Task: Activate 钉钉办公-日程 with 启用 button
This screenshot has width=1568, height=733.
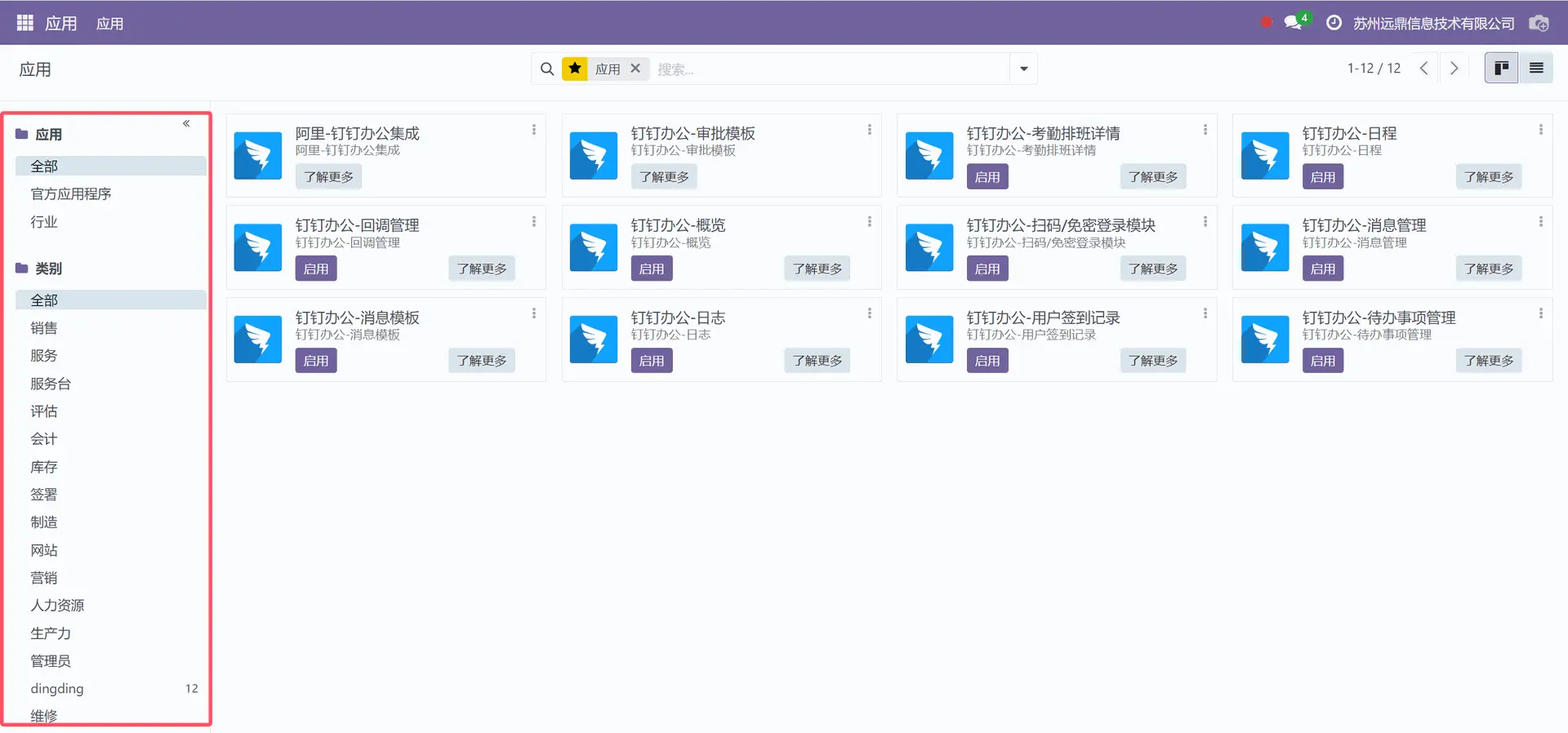Action: point(1323,177)
